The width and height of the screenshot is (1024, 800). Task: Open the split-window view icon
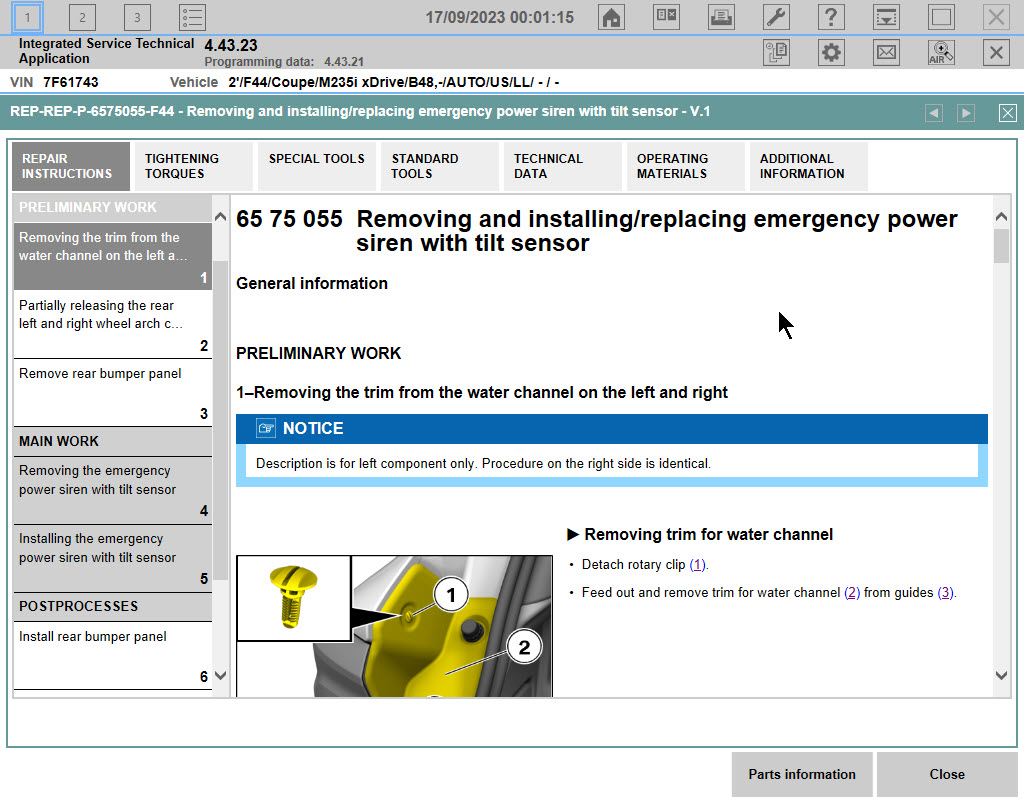(666, 16)
